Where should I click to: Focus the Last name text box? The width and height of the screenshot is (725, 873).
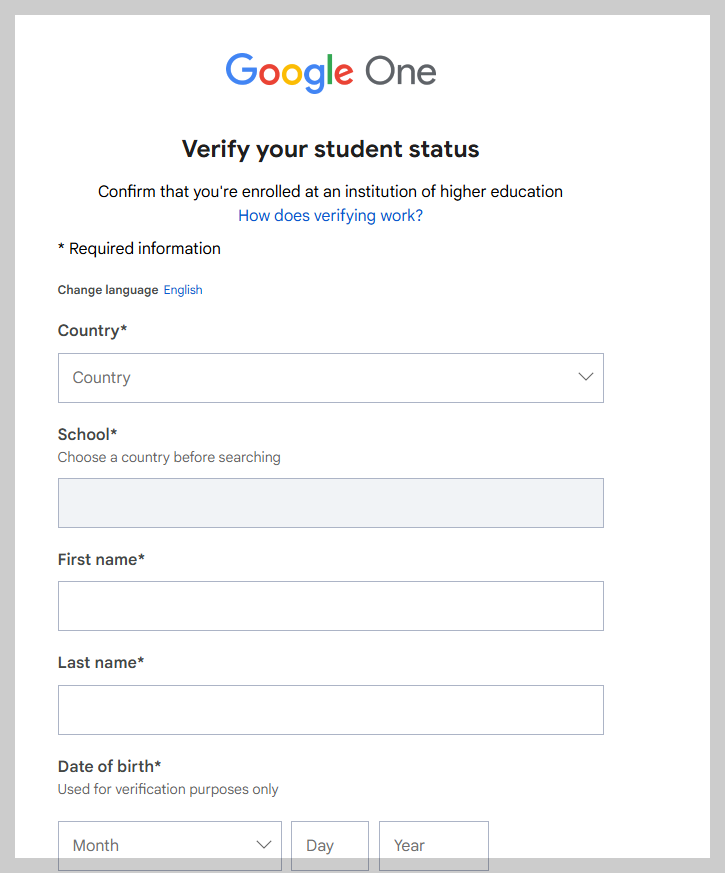(x=330, y=710)
